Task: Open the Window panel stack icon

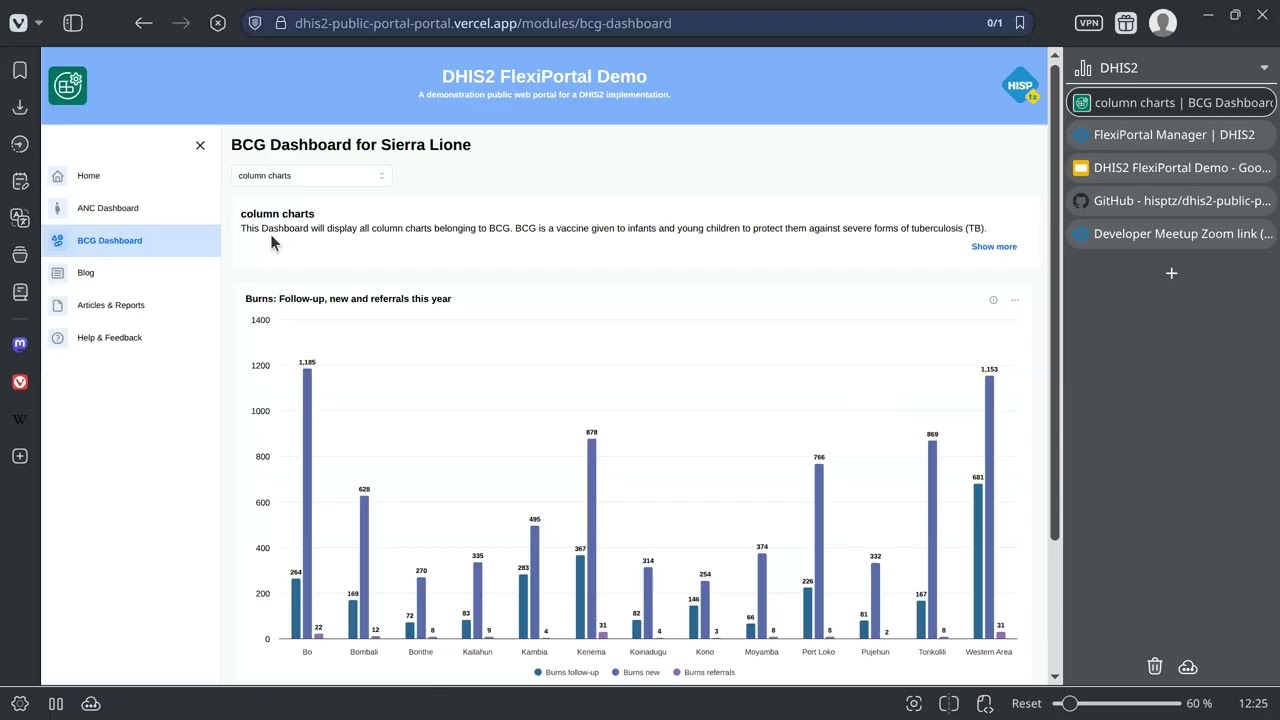Action: 20,255
